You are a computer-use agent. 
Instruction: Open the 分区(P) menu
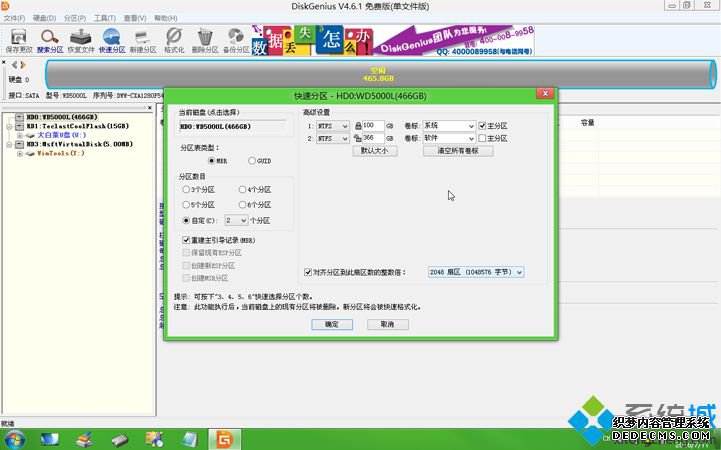coord(75,18)
